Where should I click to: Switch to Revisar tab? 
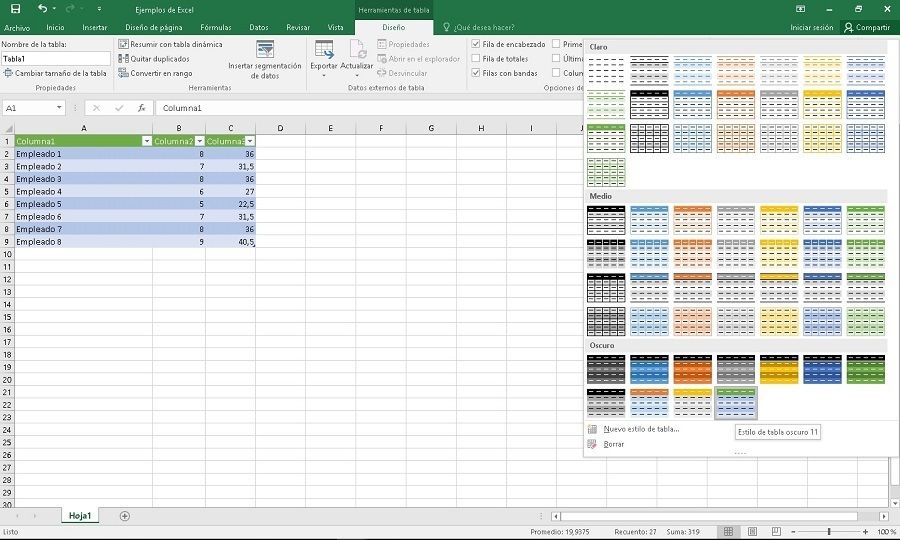point(298,28)
